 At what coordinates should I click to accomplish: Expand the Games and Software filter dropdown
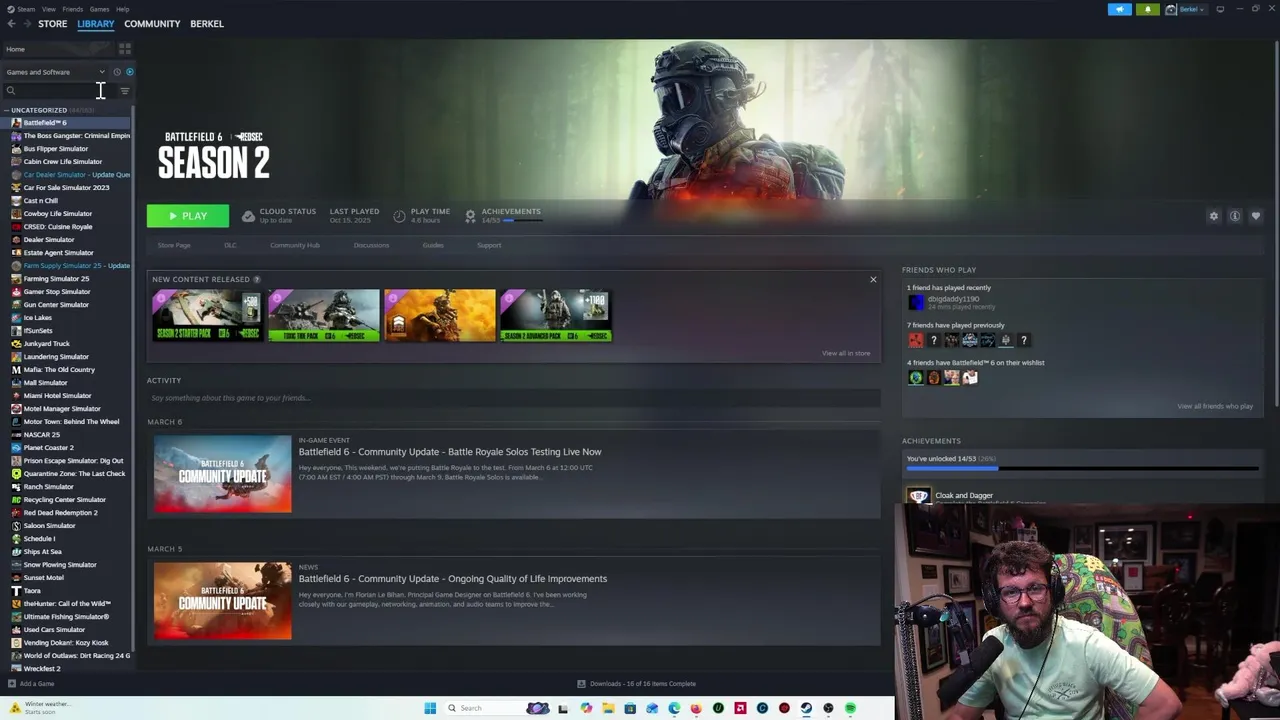pos(55,72)
